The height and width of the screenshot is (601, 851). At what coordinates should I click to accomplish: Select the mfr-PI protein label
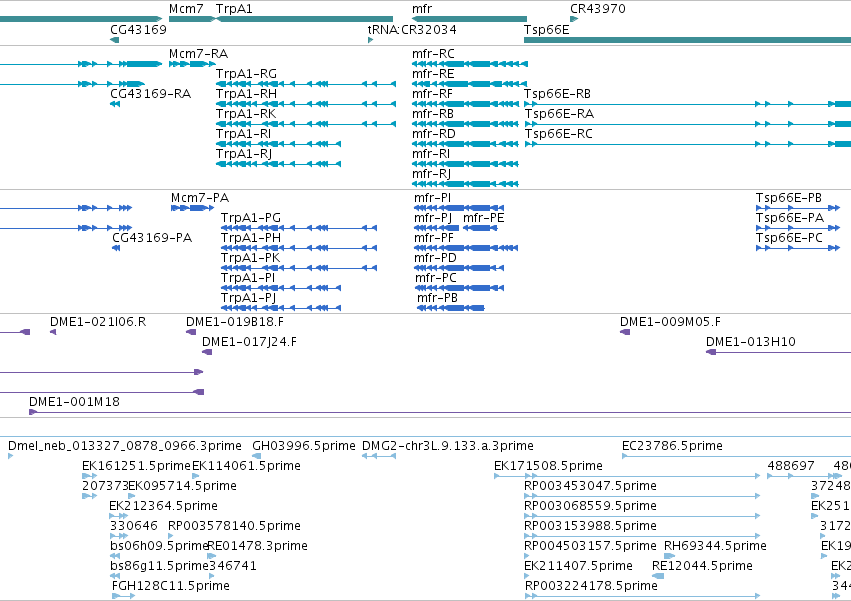pos(433,198)
